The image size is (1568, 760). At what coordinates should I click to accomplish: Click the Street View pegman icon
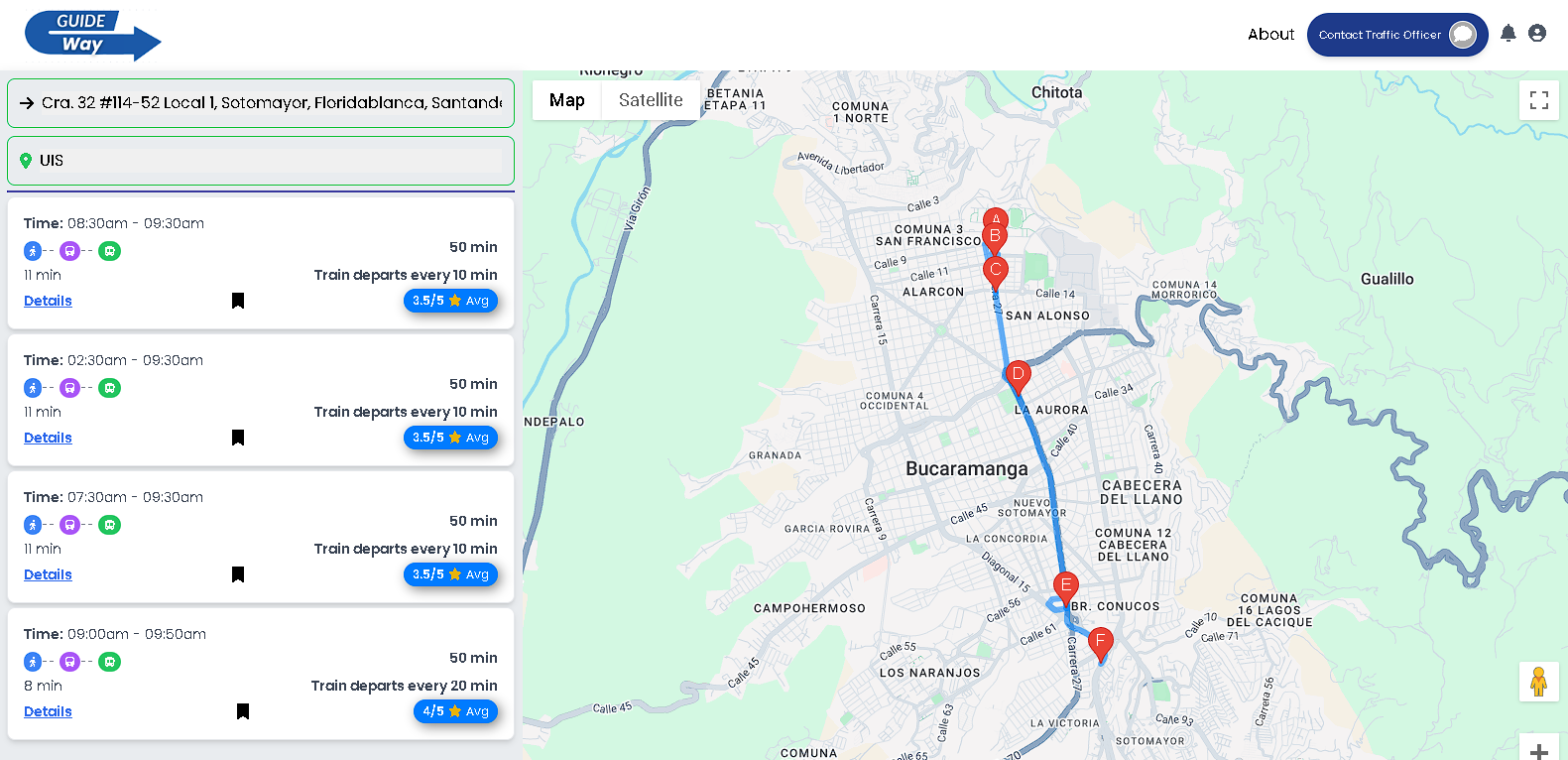coord(1539,682)
